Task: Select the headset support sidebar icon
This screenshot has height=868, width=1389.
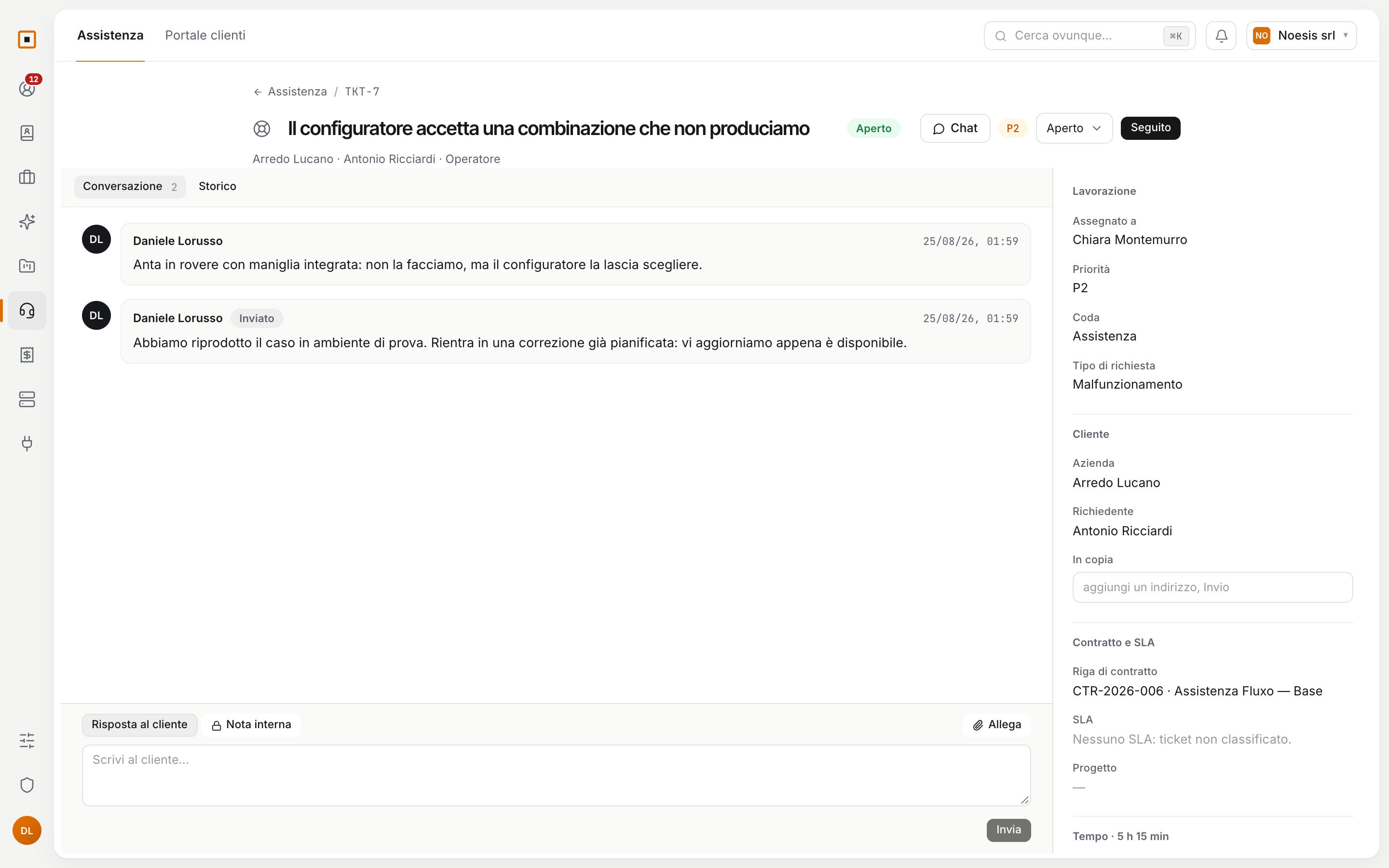Action: coord(27,311)
